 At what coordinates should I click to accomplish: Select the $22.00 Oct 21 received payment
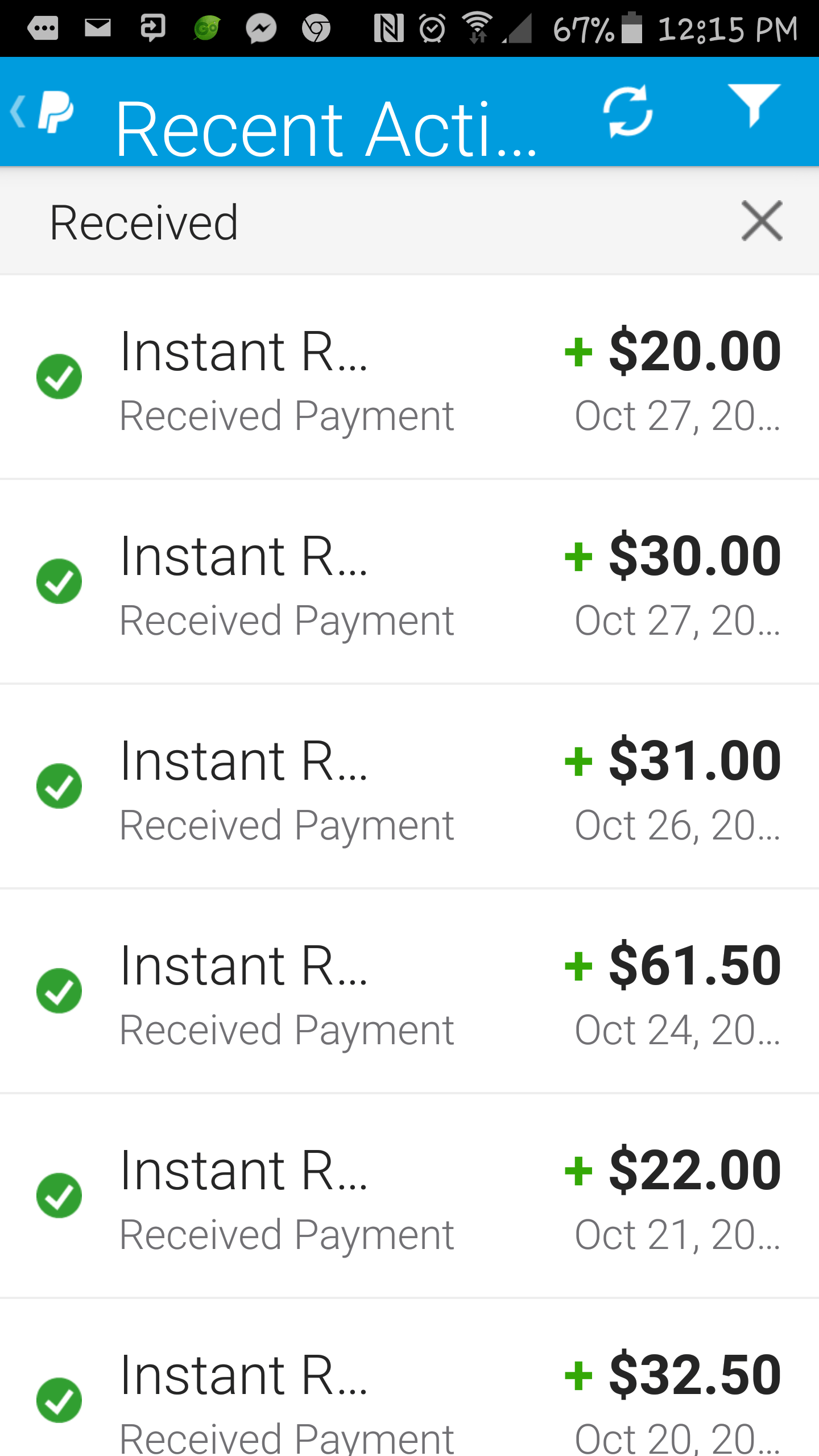coord(409,1196)
